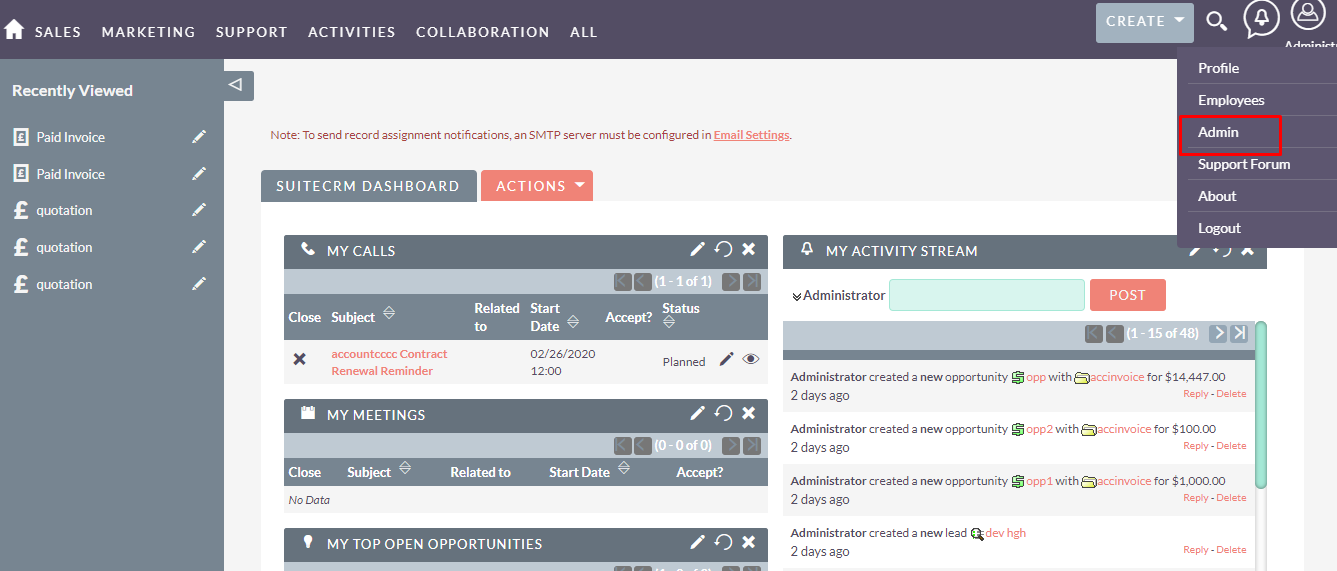Open first quotation in Recently Viewed
1337x571 pixels.
[64, 210]
